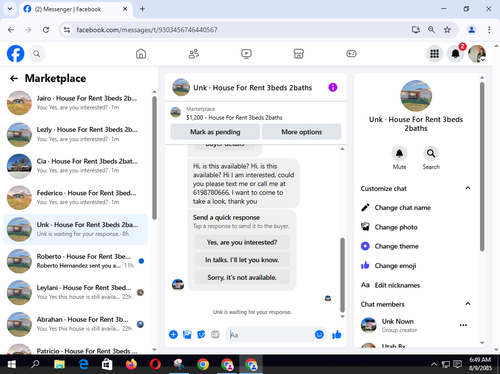Click the back arrow beside Marketplace
Image resolution: width=500 pixels, height=374 pixels.
14,78
